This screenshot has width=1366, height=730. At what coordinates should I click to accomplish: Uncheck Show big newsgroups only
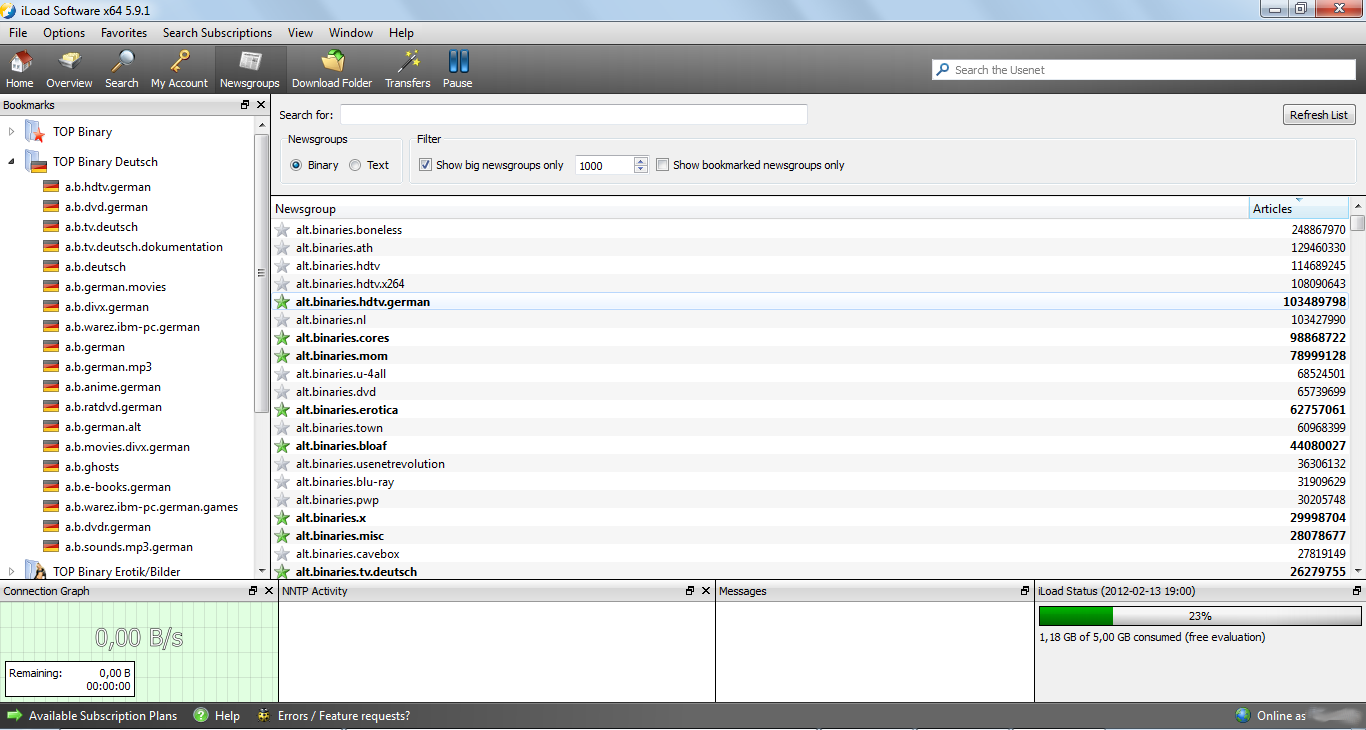[x=425, y=164]
